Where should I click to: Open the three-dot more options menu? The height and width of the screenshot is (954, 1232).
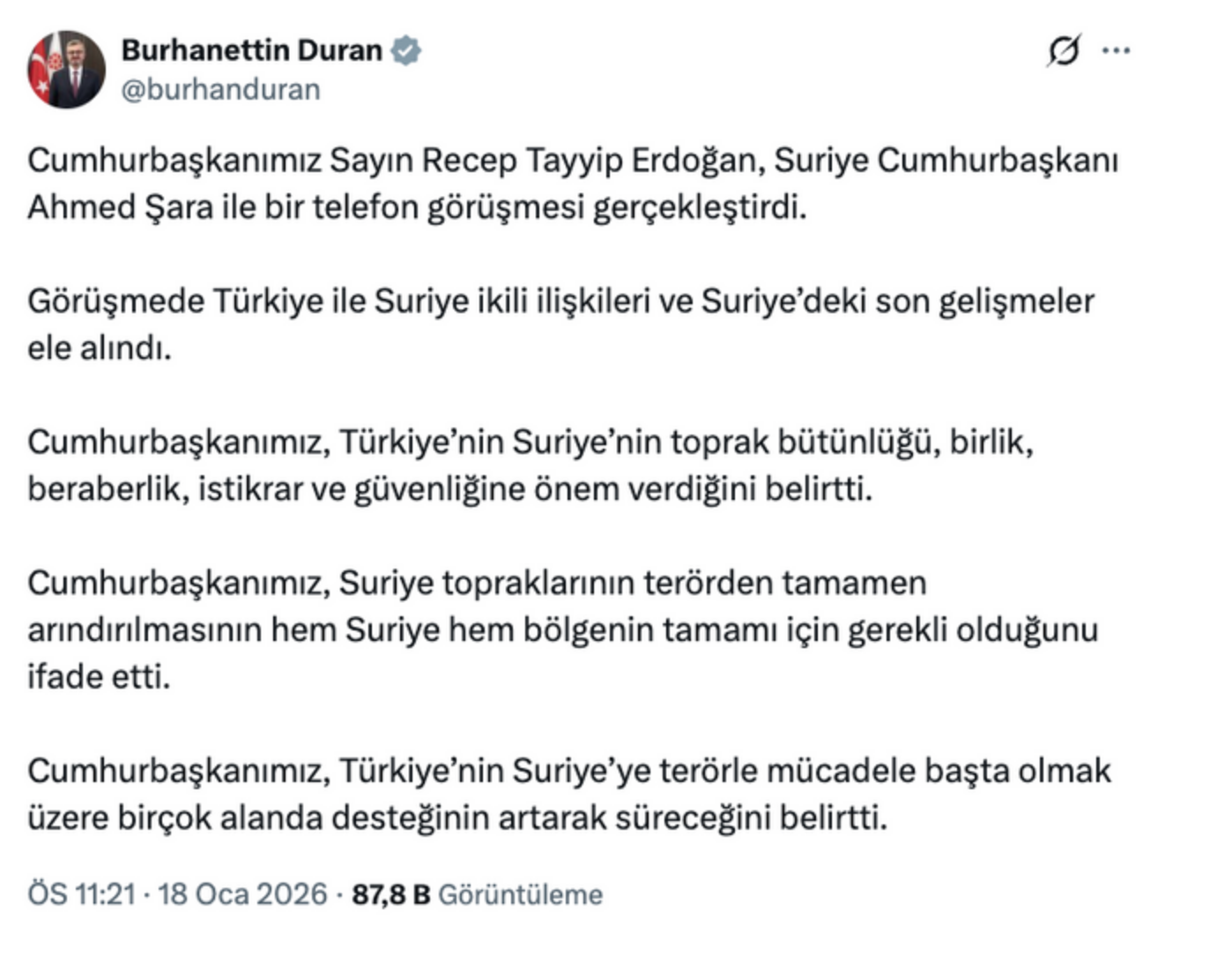pos(1116,50)
